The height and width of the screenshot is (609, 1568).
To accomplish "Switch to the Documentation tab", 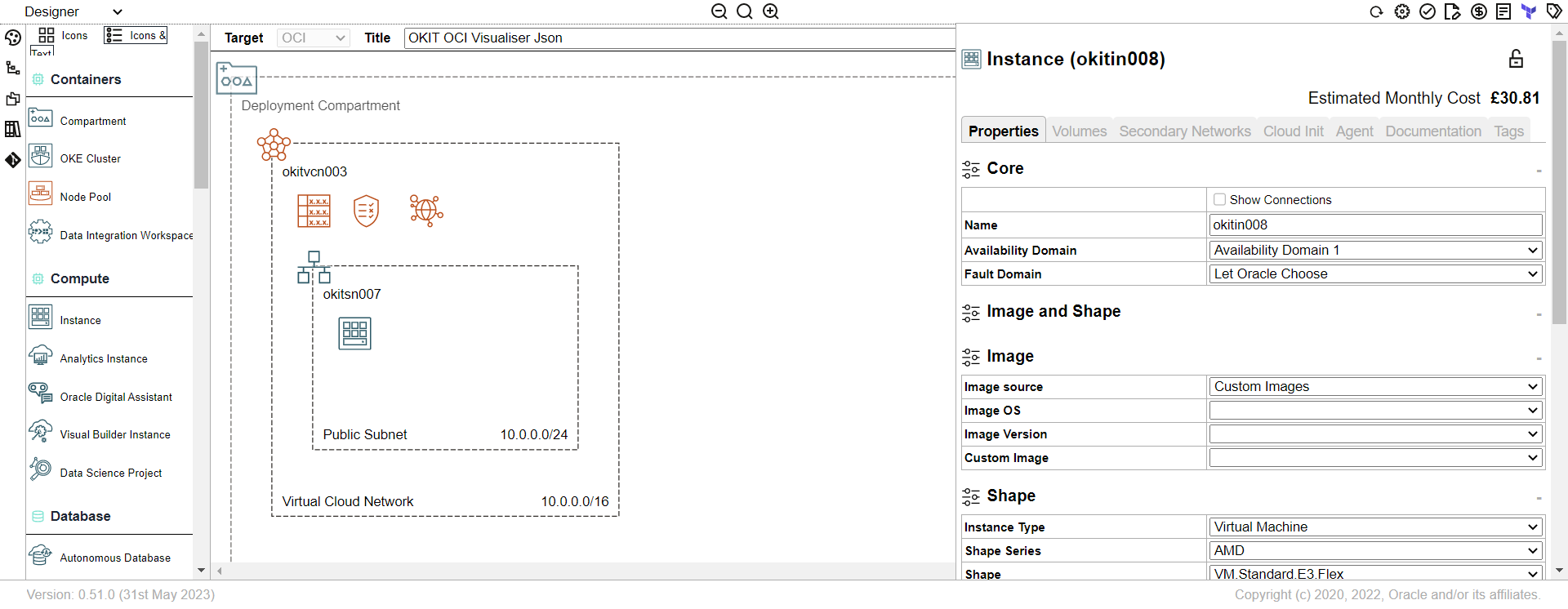I will pos(1433,131).
